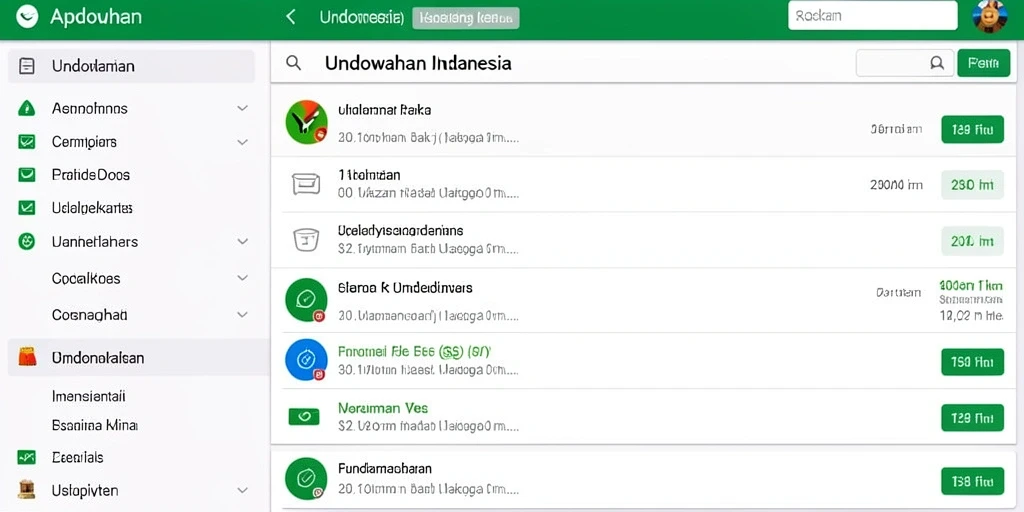Screen dimensions: 1024x512
Task: Open the 11talmaan list entry
Action: 369,175
